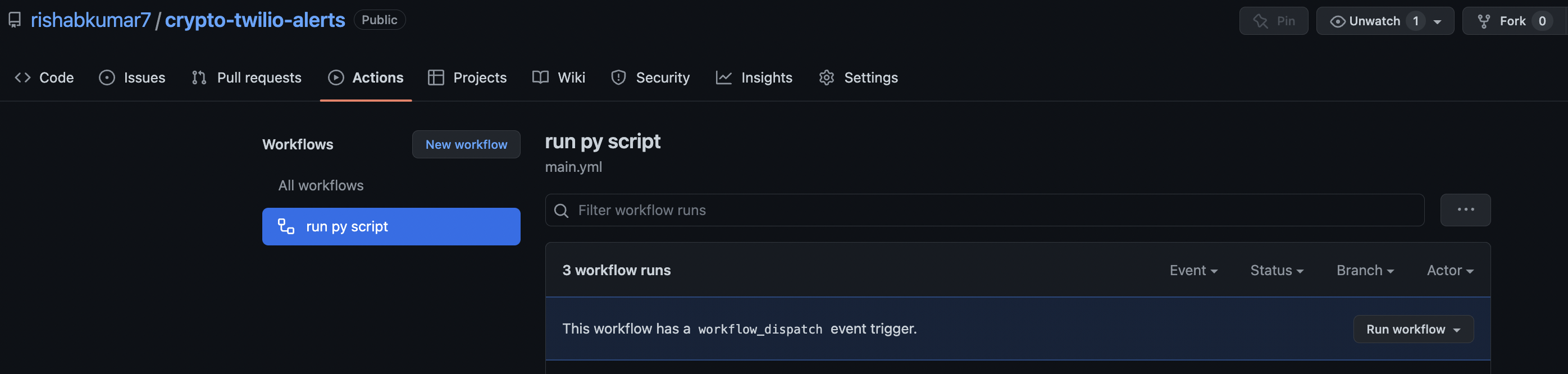The height and width of the screenshot is (374, 1568).
Task: Pin the repository with Pin button
Action: click(x=1273, y=21)
